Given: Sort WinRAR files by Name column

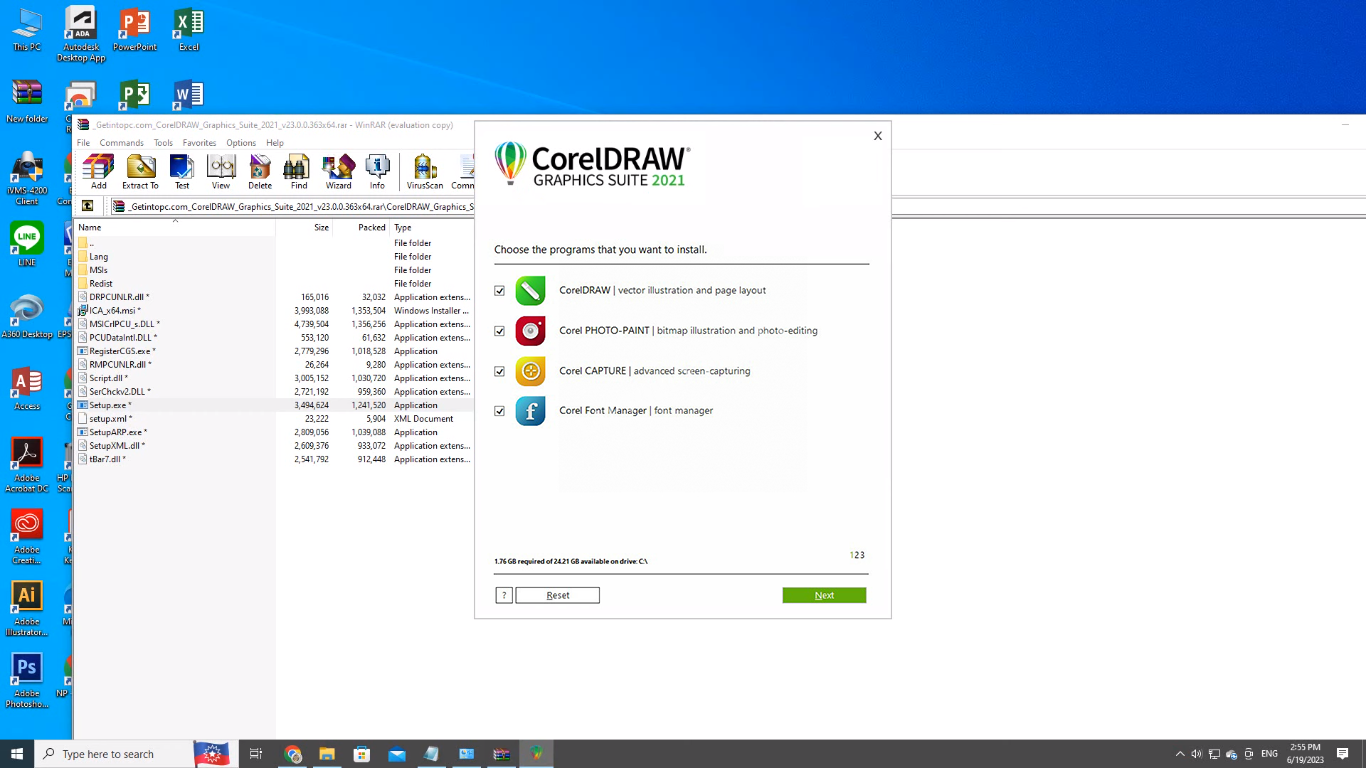Looking at the screenshot, I should pyautogui.click(x=175, y=228).
